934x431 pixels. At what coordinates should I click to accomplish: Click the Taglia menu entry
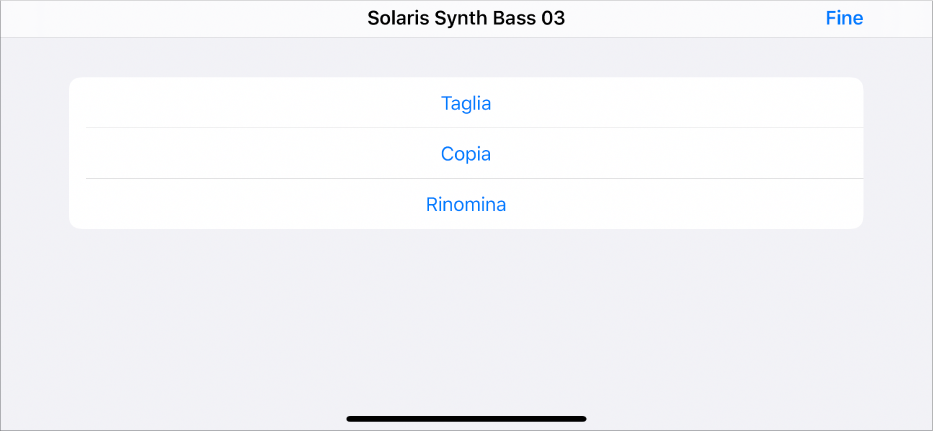466,103
